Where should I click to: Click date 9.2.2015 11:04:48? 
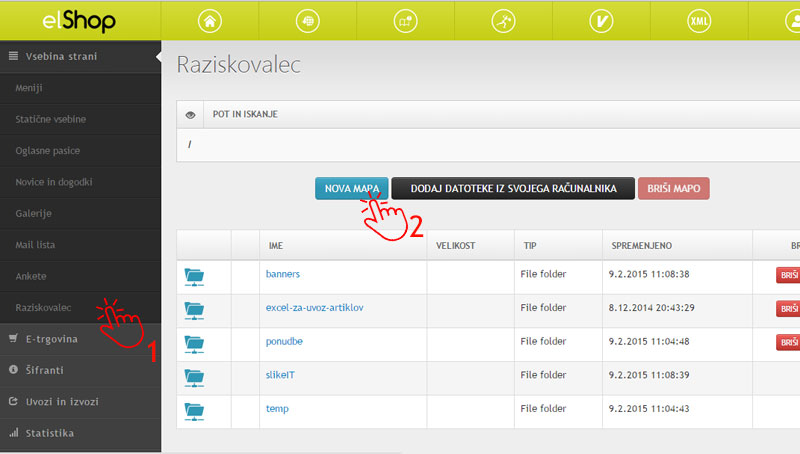click(649, 341)
